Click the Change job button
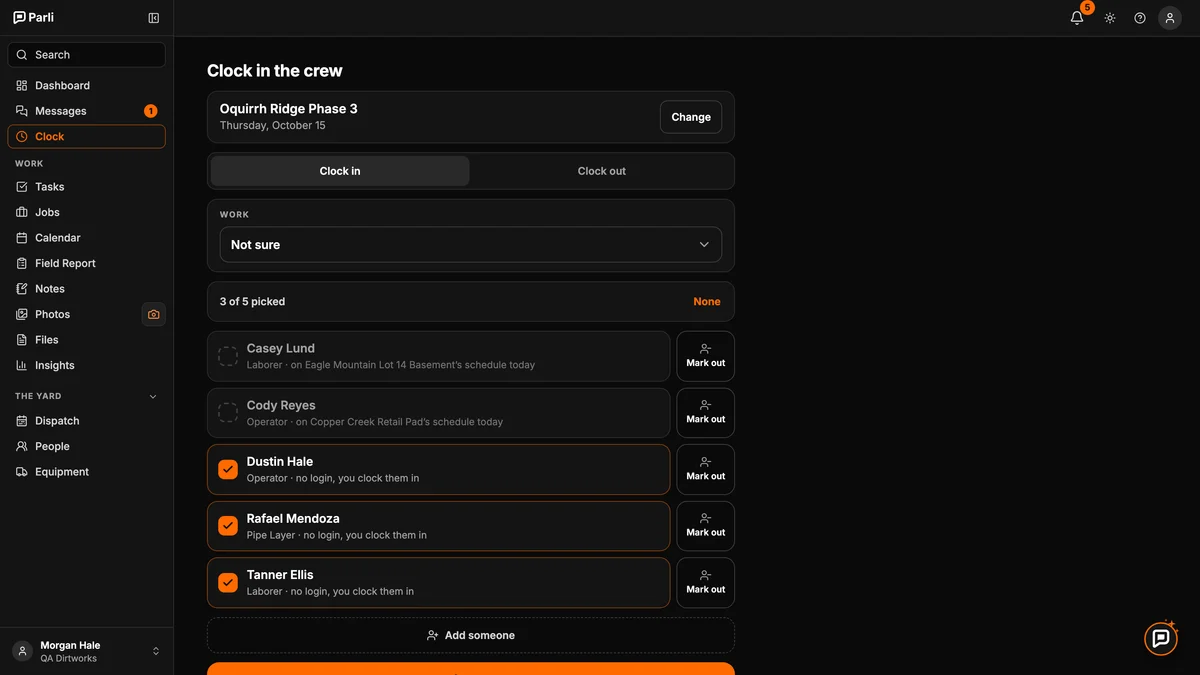The height and width of the screenshot is (675, 1200). click(691, 117)
